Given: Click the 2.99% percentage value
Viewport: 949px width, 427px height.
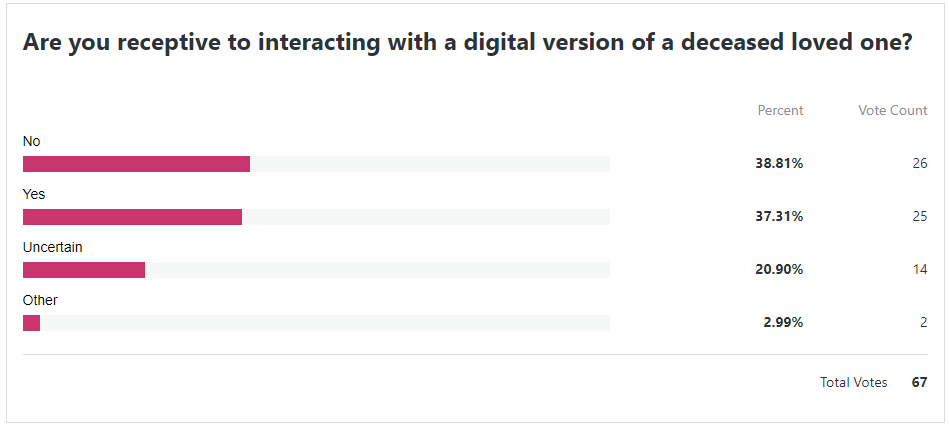Looking at the screenshot, I should 783,323.
